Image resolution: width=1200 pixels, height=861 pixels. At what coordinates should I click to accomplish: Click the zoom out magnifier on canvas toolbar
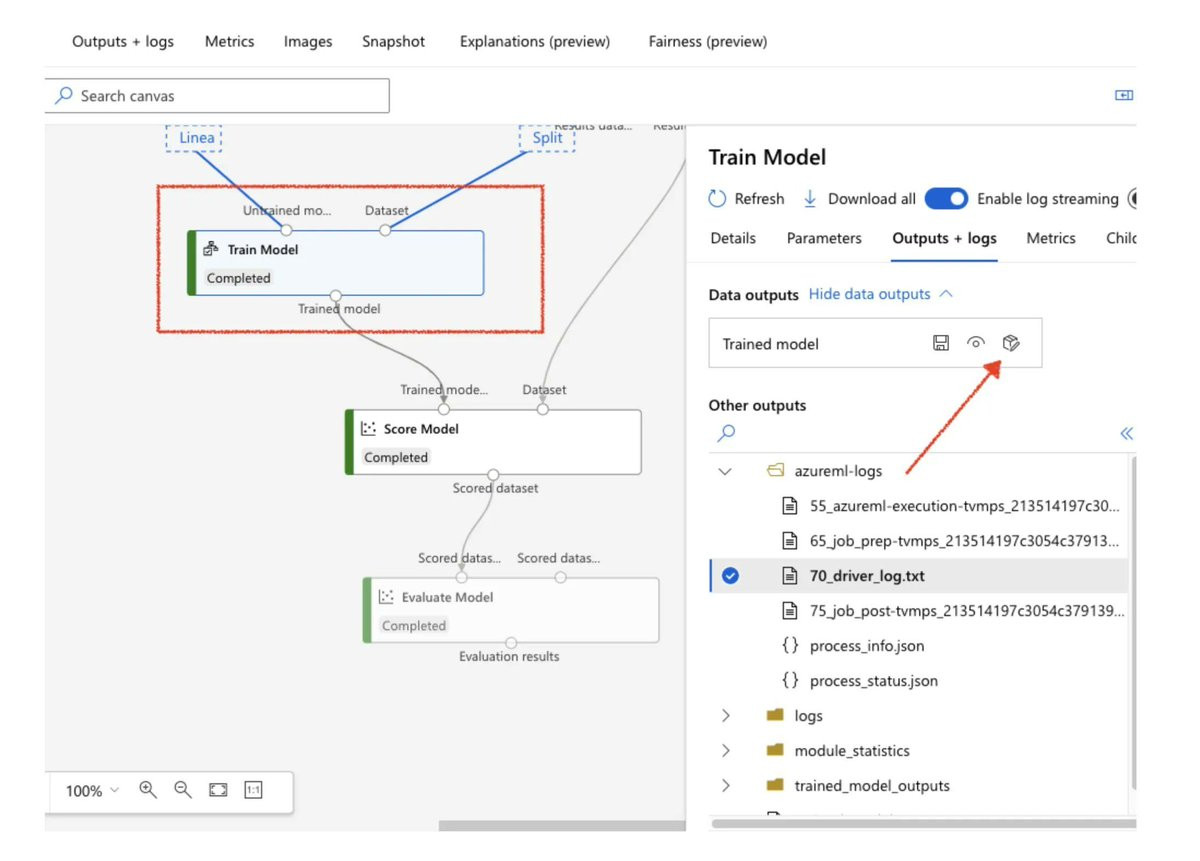pos(182,789)
